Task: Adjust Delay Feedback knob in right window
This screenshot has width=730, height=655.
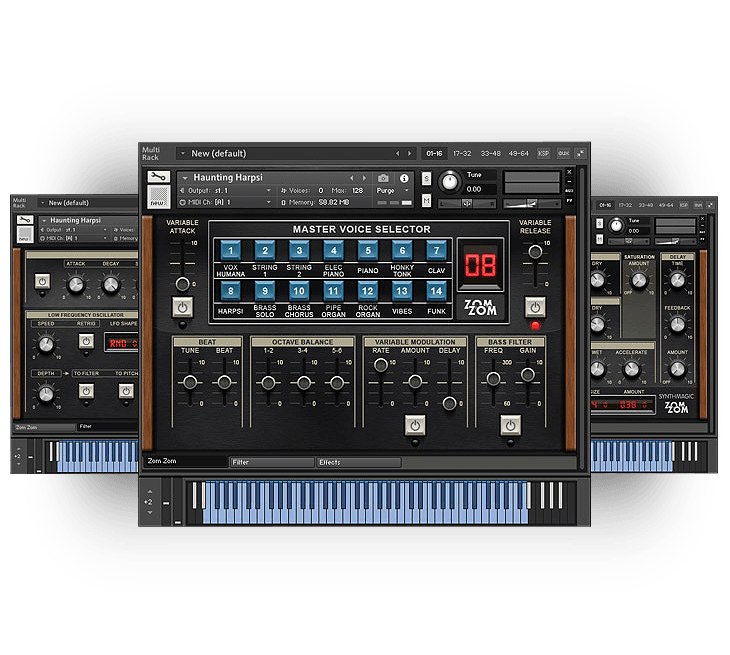Action: point(677,324)
